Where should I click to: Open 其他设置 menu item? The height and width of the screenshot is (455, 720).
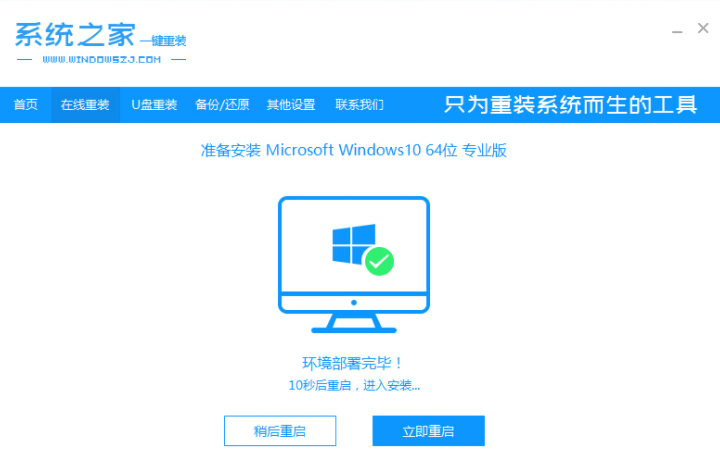click(x=291, y=105)
